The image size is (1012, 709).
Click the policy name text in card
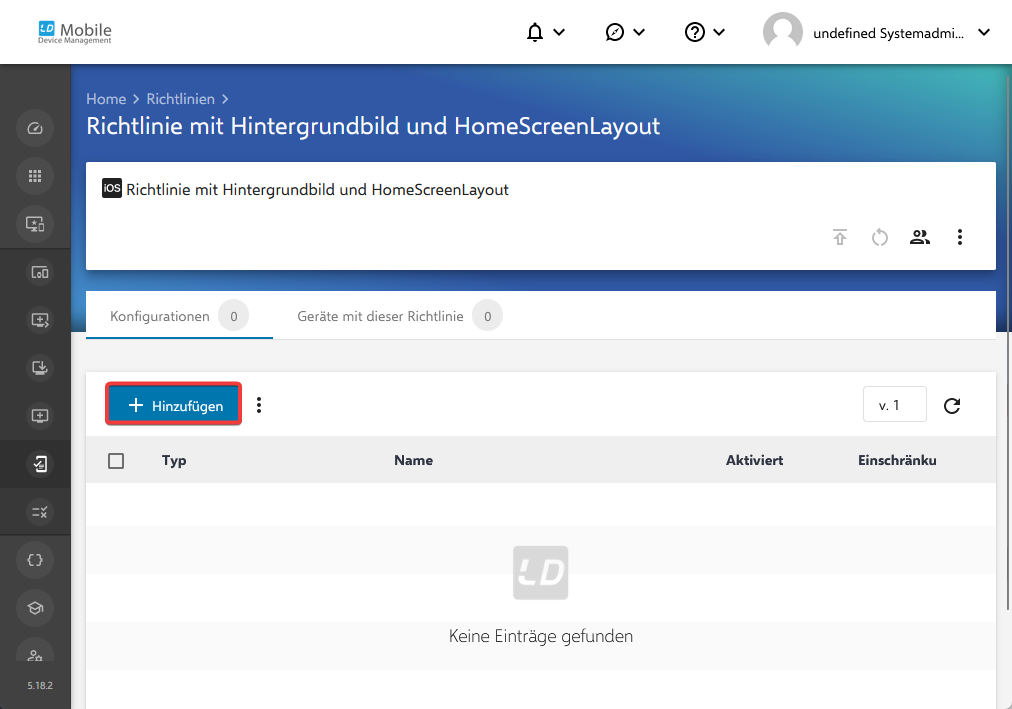pos(317,190)
